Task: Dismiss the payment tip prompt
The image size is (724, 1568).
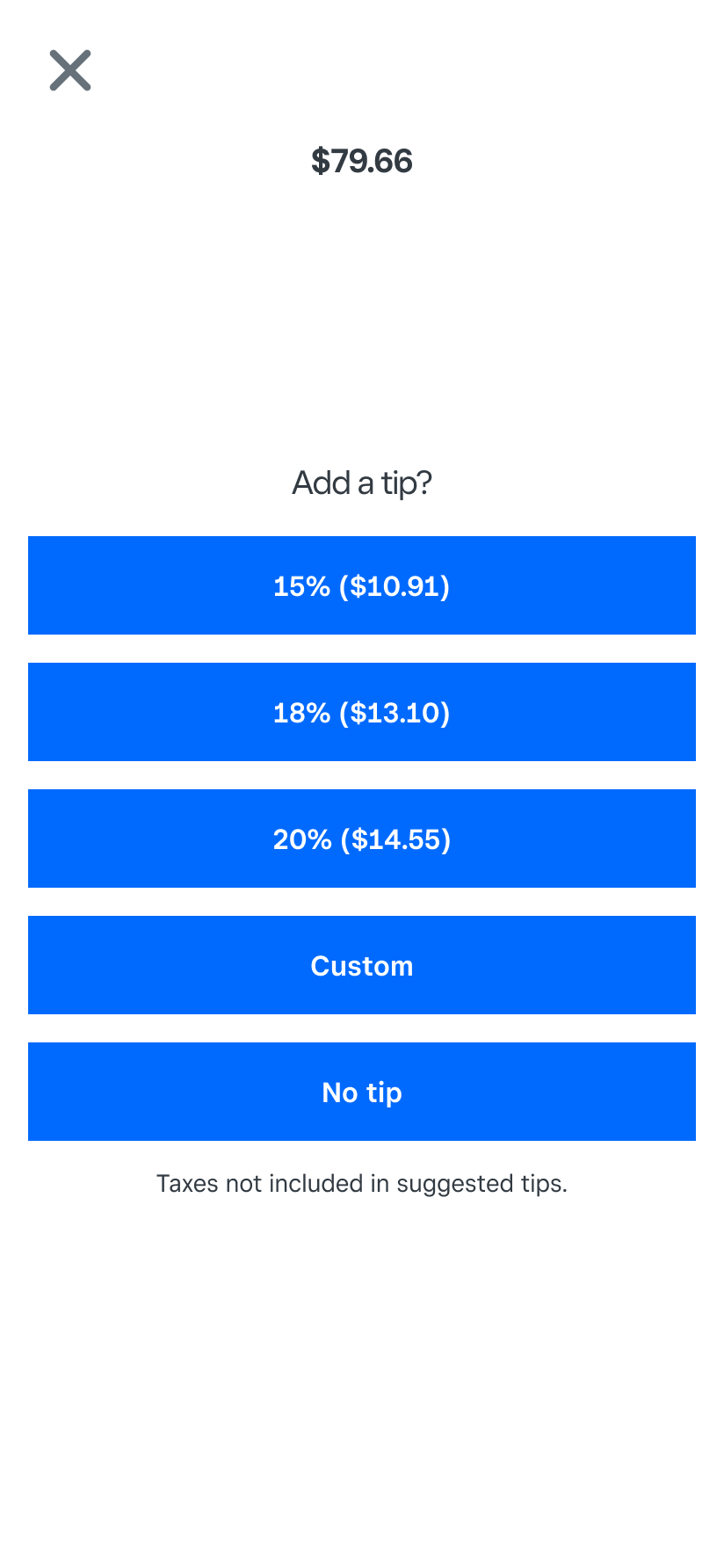Action: tap(70, 70)
